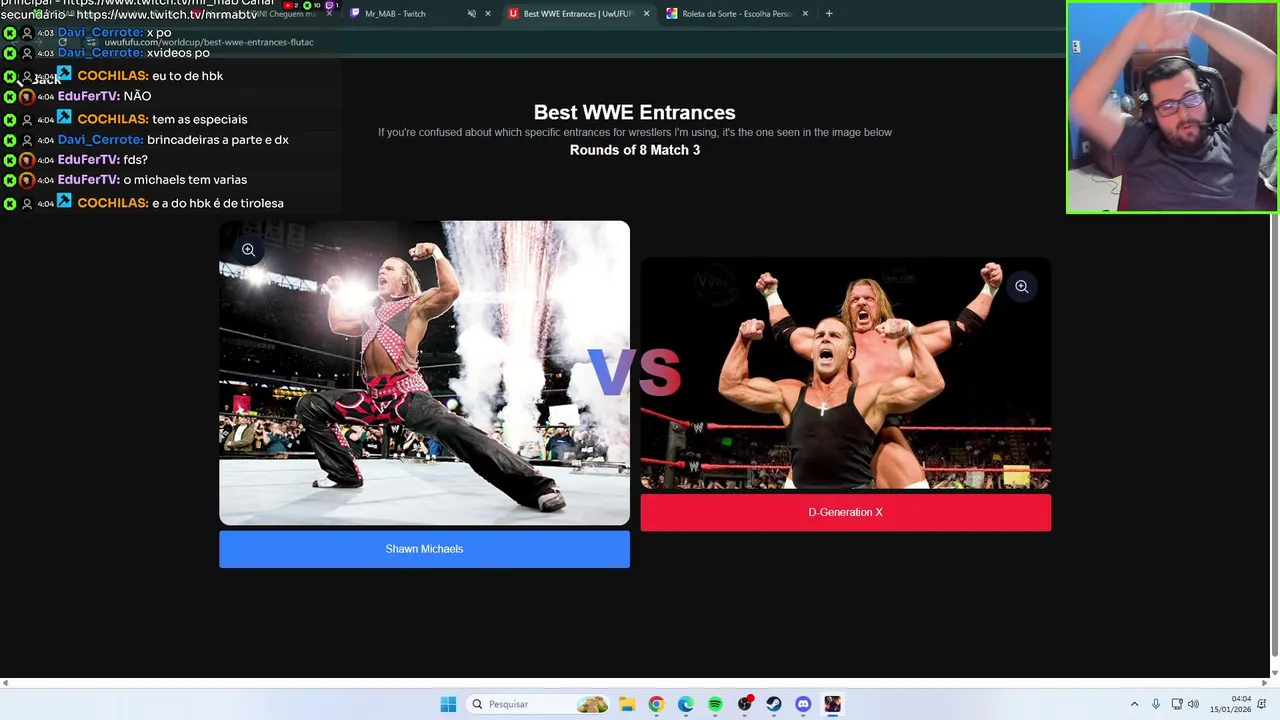Close the Best WWE Entrances tab
Screen dimensions: 1280x720
tap(646, 14)
